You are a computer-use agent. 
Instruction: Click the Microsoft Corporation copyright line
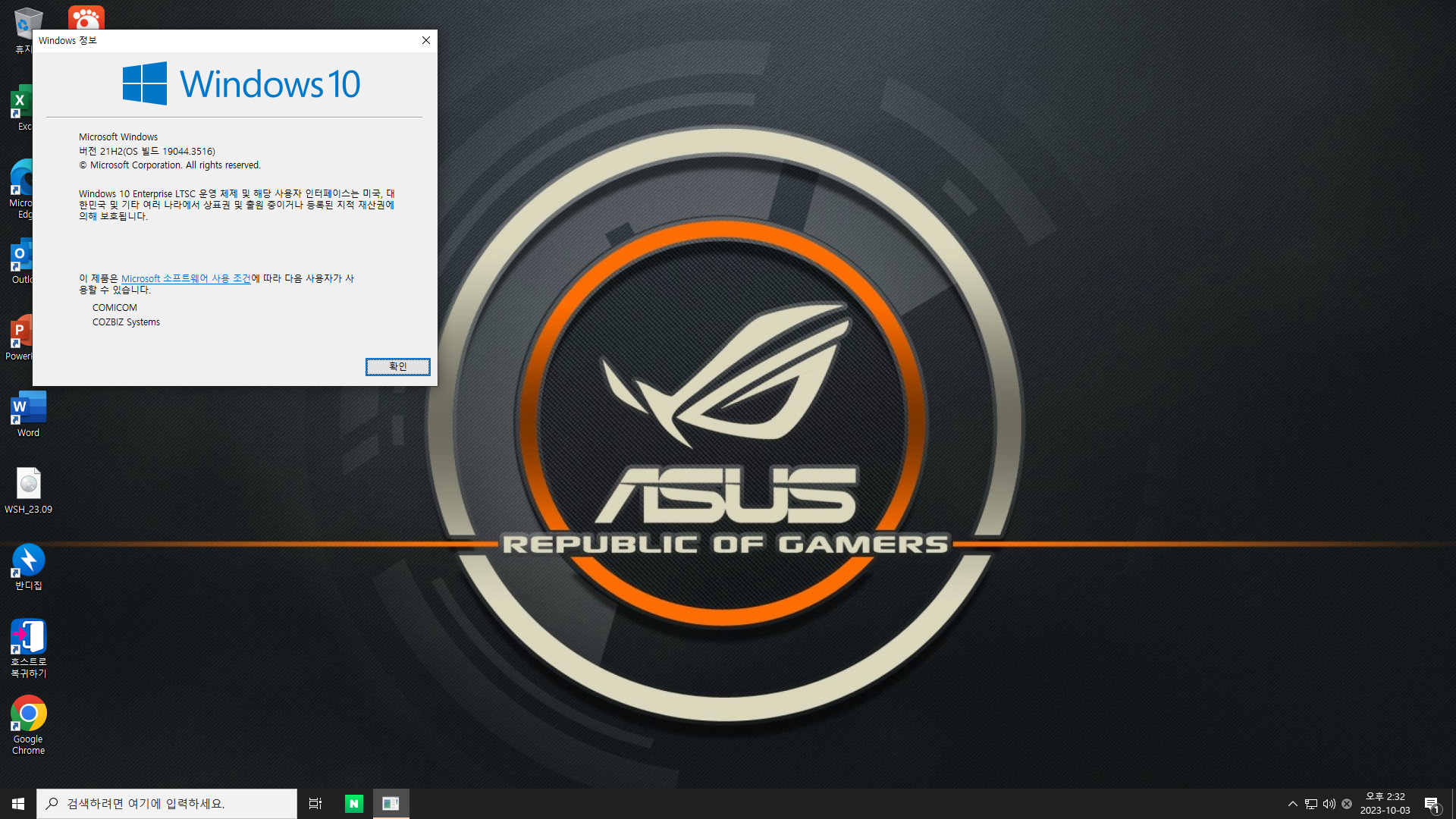170,165
